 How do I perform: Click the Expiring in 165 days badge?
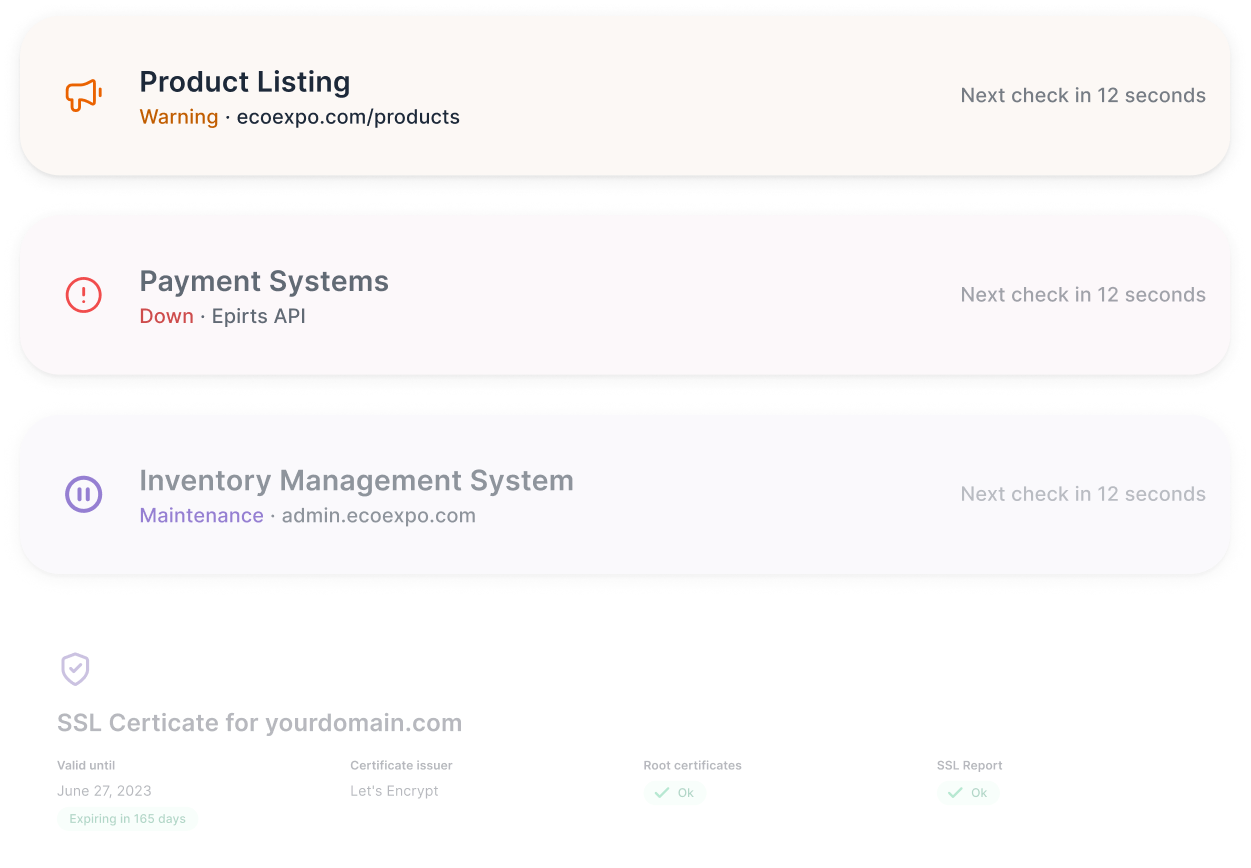(127, 819)
